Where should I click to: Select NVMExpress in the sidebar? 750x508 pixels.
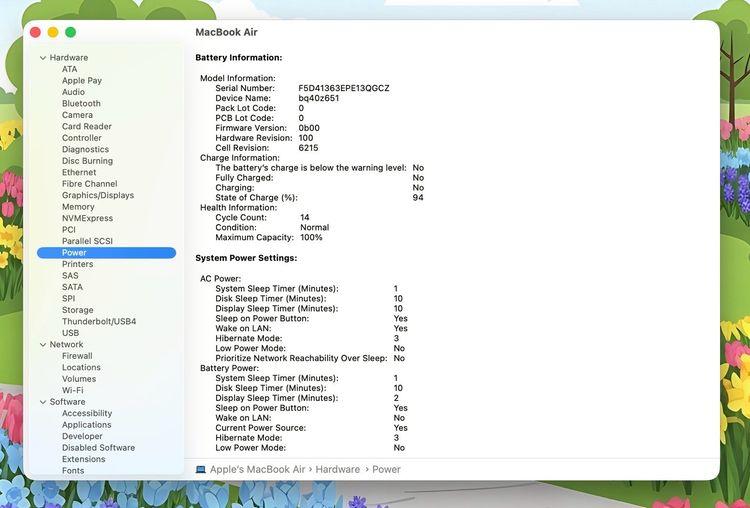(88, 218)
